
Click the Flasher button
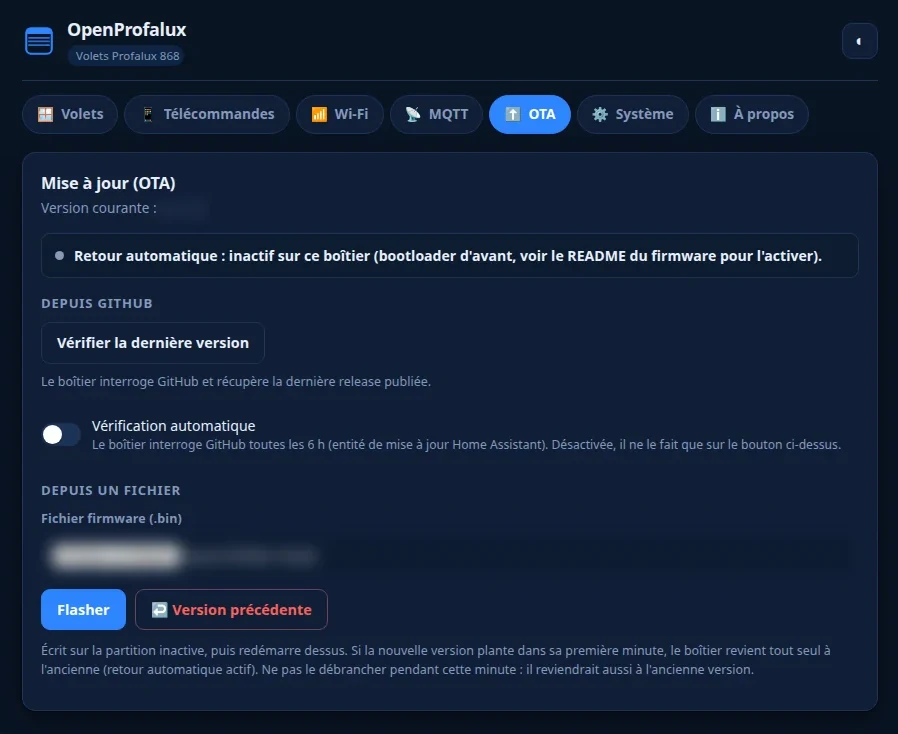point(83,609)
